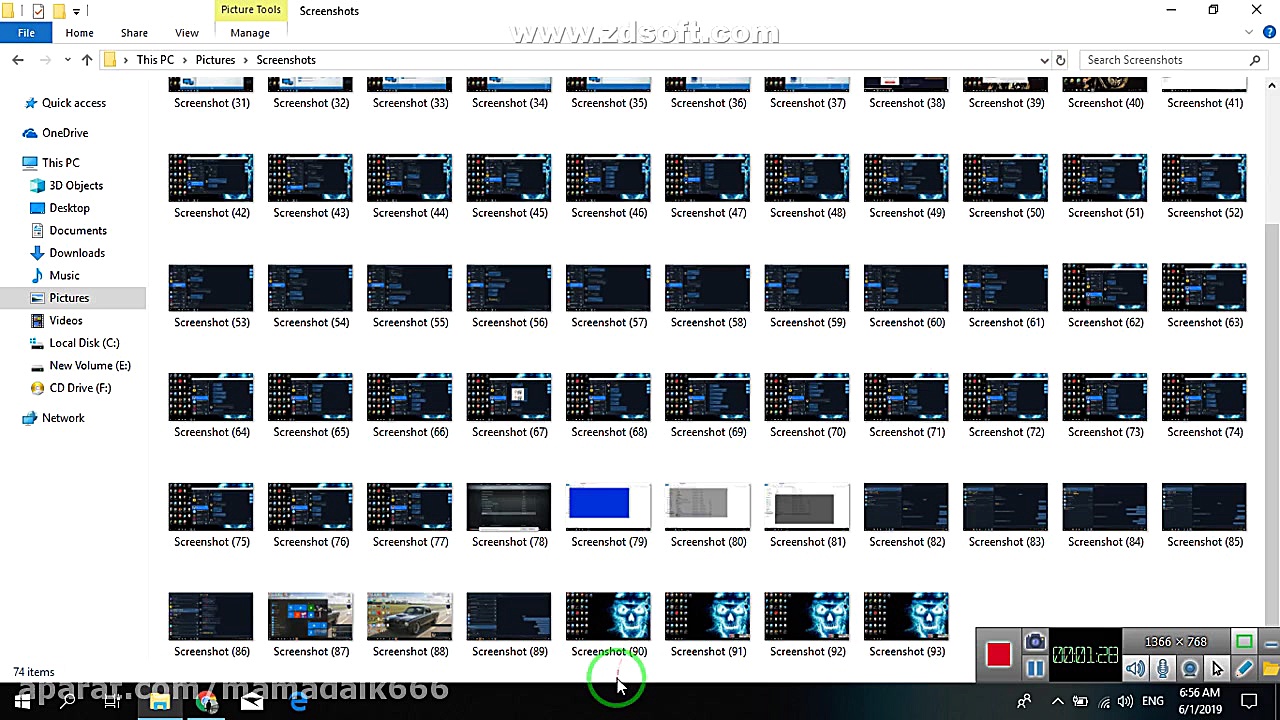Take a snapshot with the recorder camera icon
The height and width of the screenshot is (720, 1280).
1035,642
